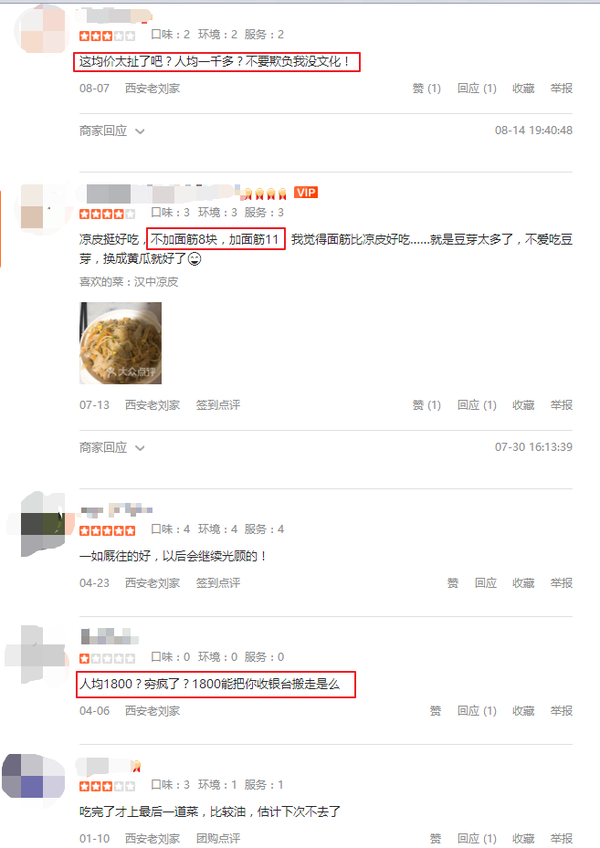Viewport: 600px width, 848px height.
Task: Click 赞 on the 04-23 review
Action: point(453,583)
